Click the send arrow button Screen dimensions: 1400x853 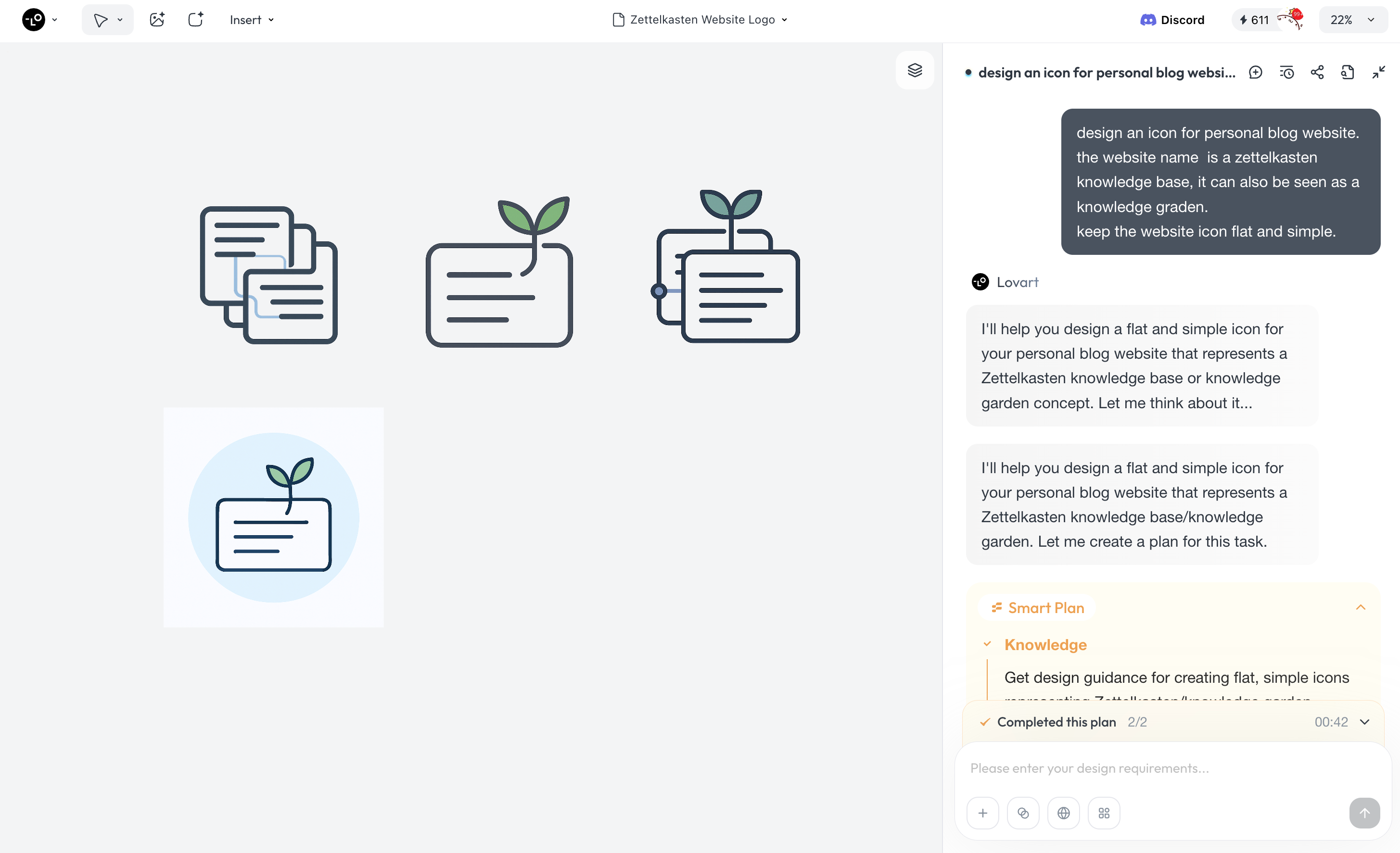pos(1365,813)
